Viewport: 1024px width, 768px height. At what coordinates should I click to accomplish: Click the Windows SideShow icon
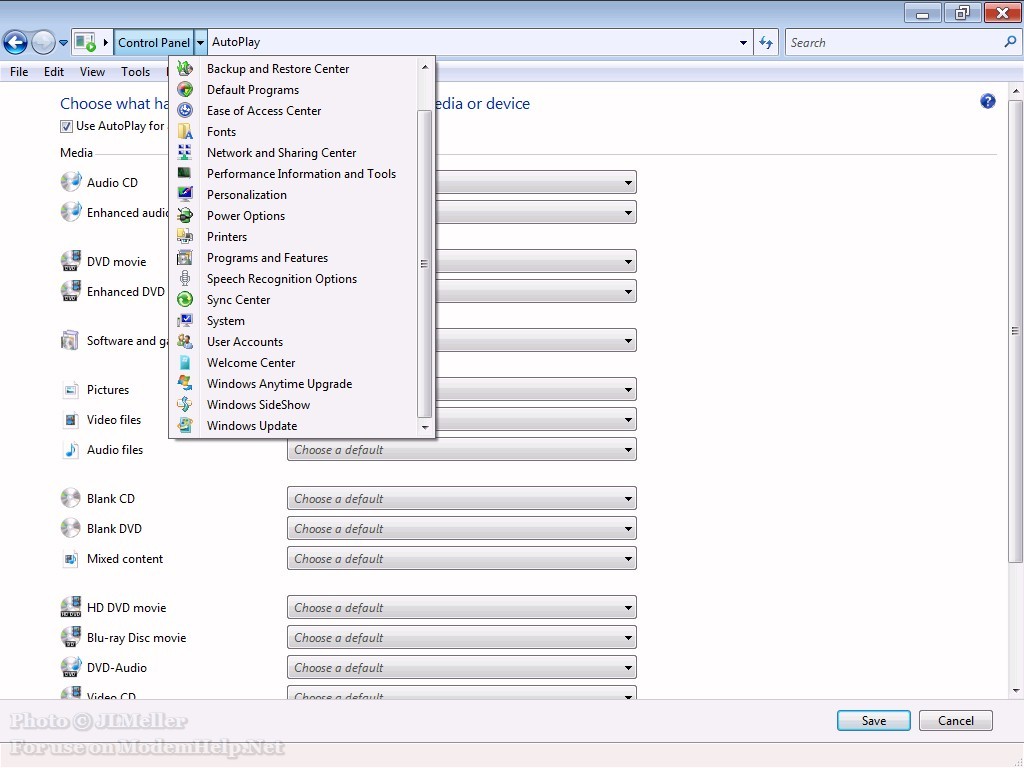pyautogui.click(x=185, y=404)
